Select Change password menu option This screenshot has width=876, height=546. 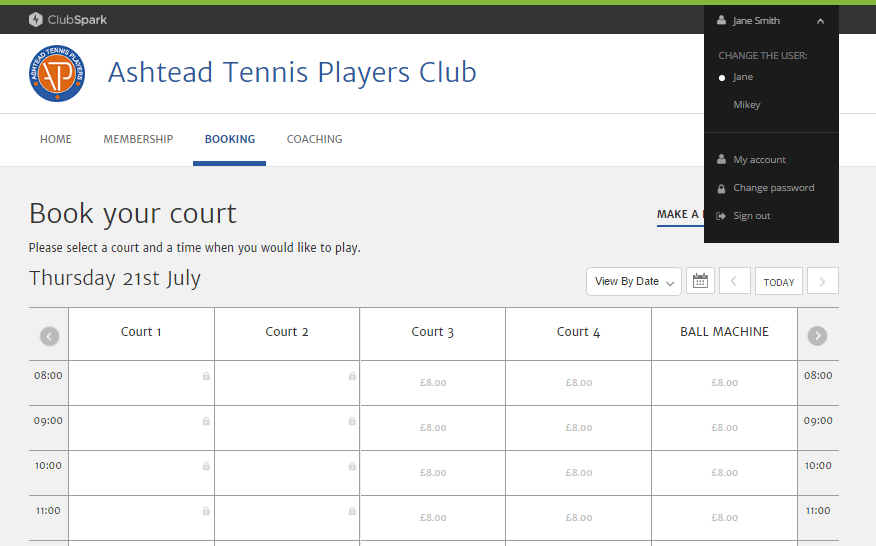[773, 188]
